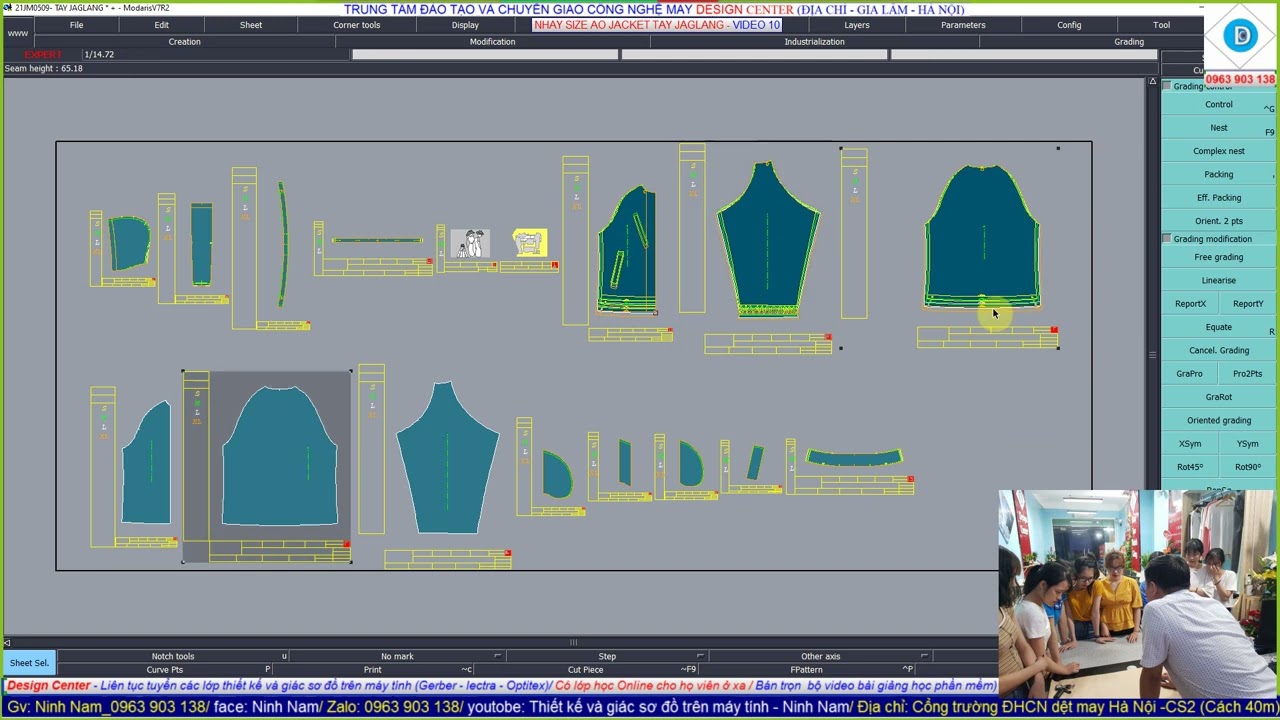1280x720 pixels.
Task: Select the curved collar band piece
Action: pos(854,458)
